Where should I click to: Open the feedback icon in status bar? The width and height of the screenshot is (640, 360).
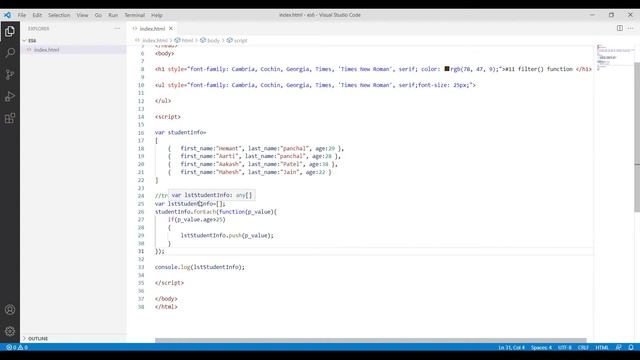pyautogui.click(x=618, y=347)
